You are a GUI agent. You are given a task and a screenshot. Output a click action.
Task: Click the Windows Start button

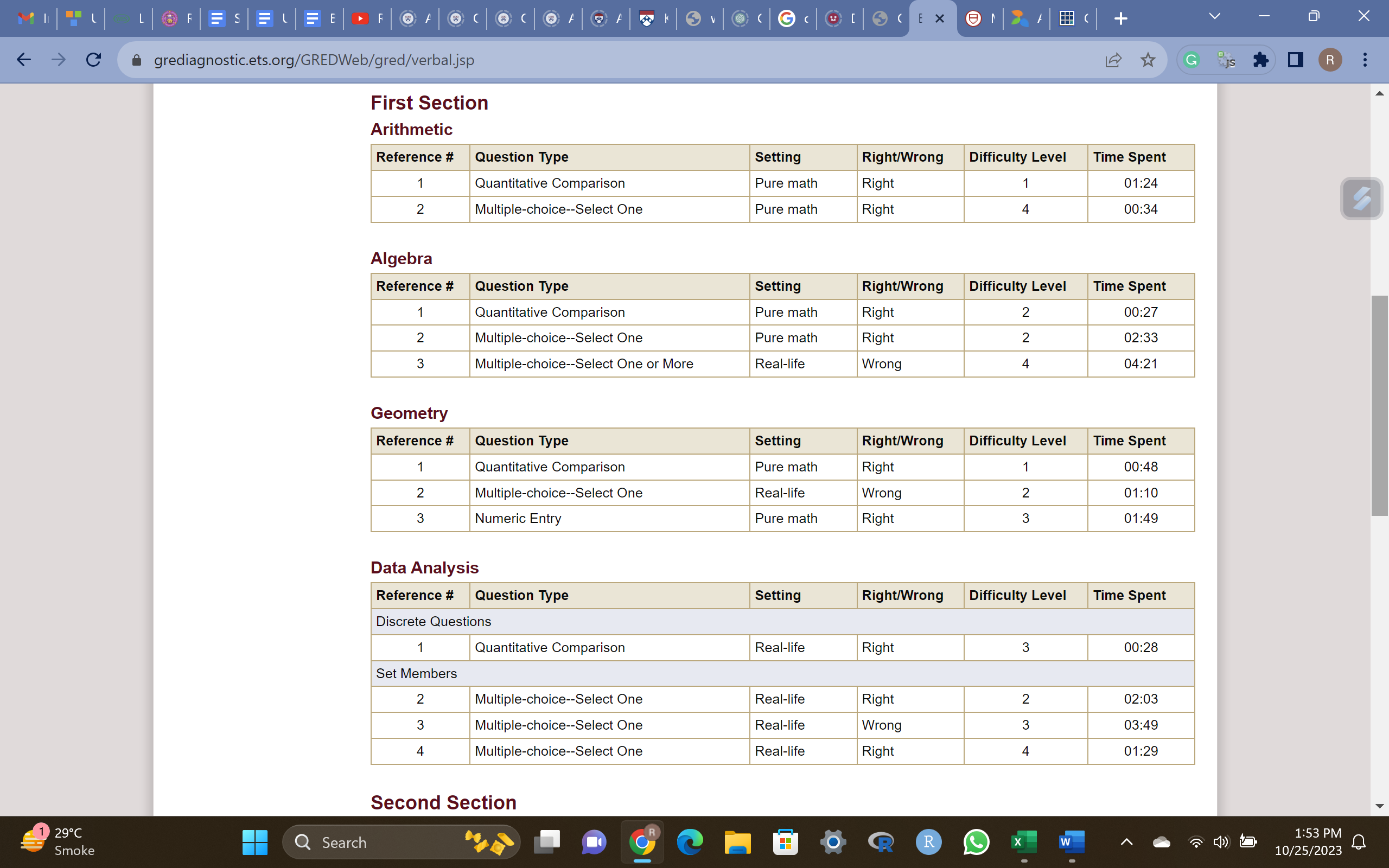point(255,842)
